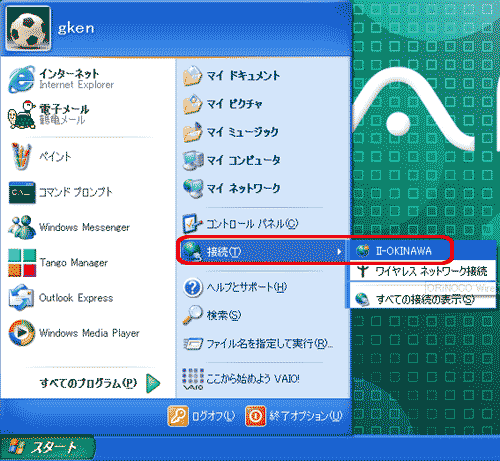
Task: Open the マイ ドキュメント folder icon
Action: (192, 76)
